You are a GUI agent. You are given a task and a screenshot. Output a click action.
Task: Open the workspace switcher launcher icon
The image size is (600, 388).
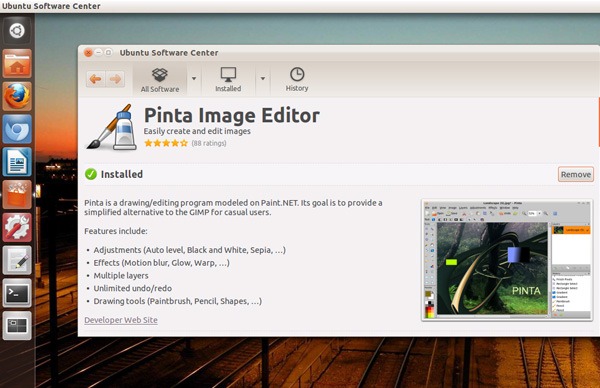tap(17, 326)
